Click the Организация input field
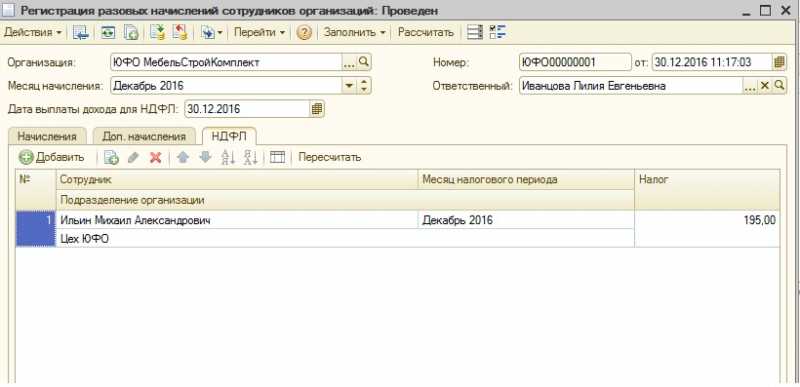 pos(226,62)
